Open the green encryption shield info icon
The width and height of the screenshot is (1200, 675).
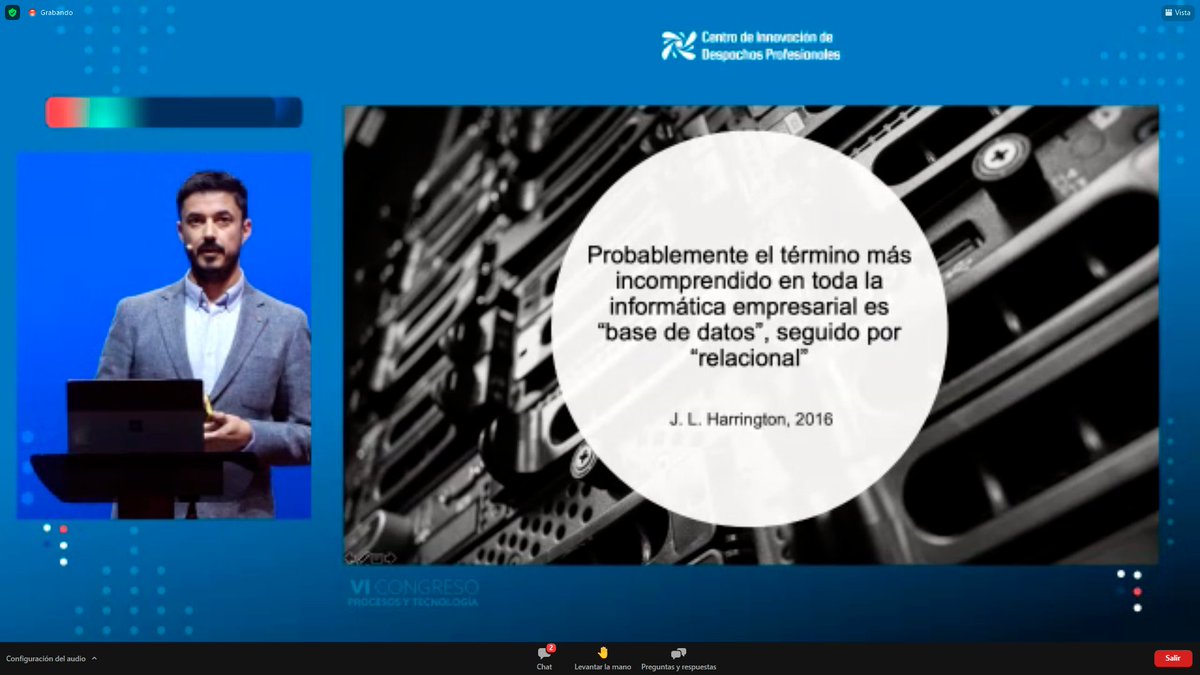13,12
